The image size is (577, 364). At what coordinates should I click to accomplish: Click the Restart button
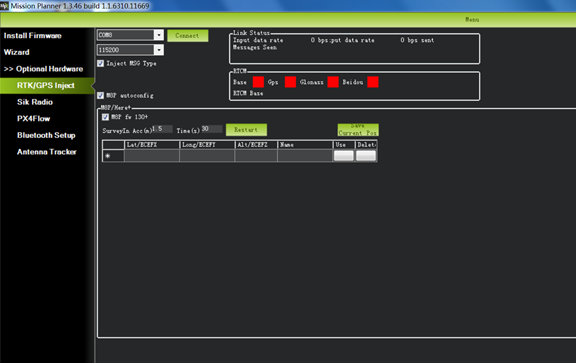(246, 130)
